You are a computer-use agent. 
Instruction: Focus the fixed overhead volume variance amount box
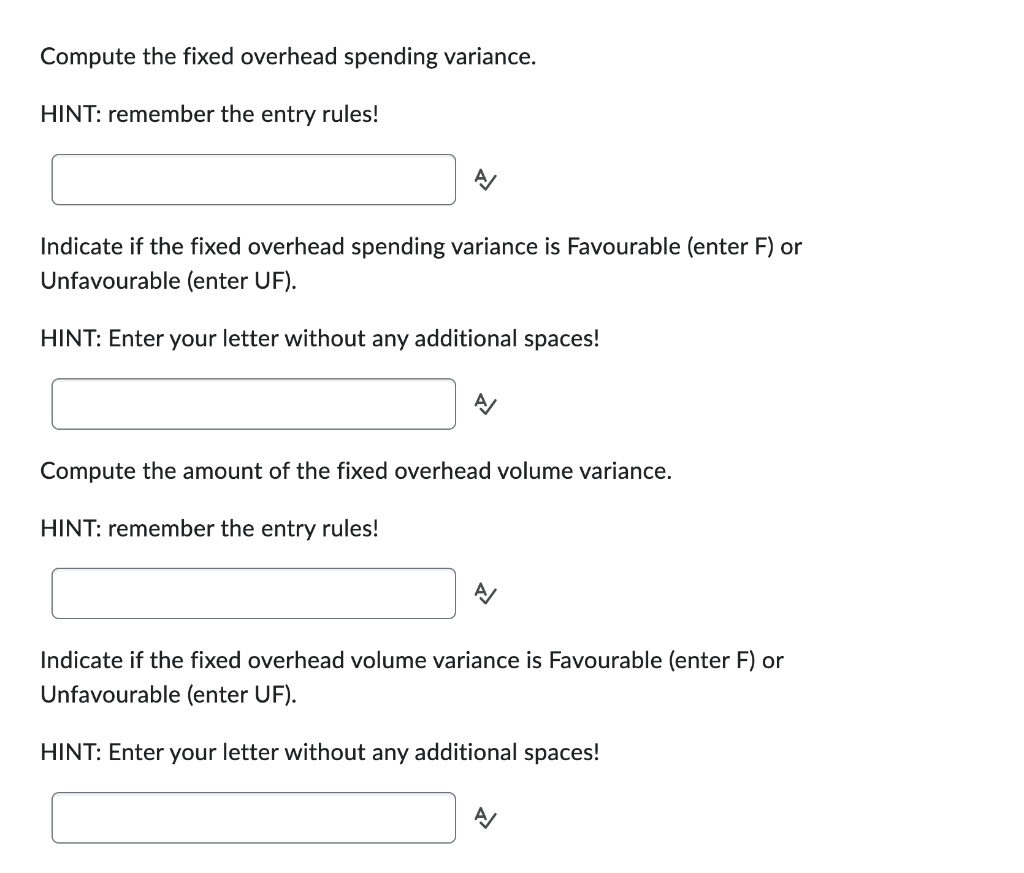(254, 594)
